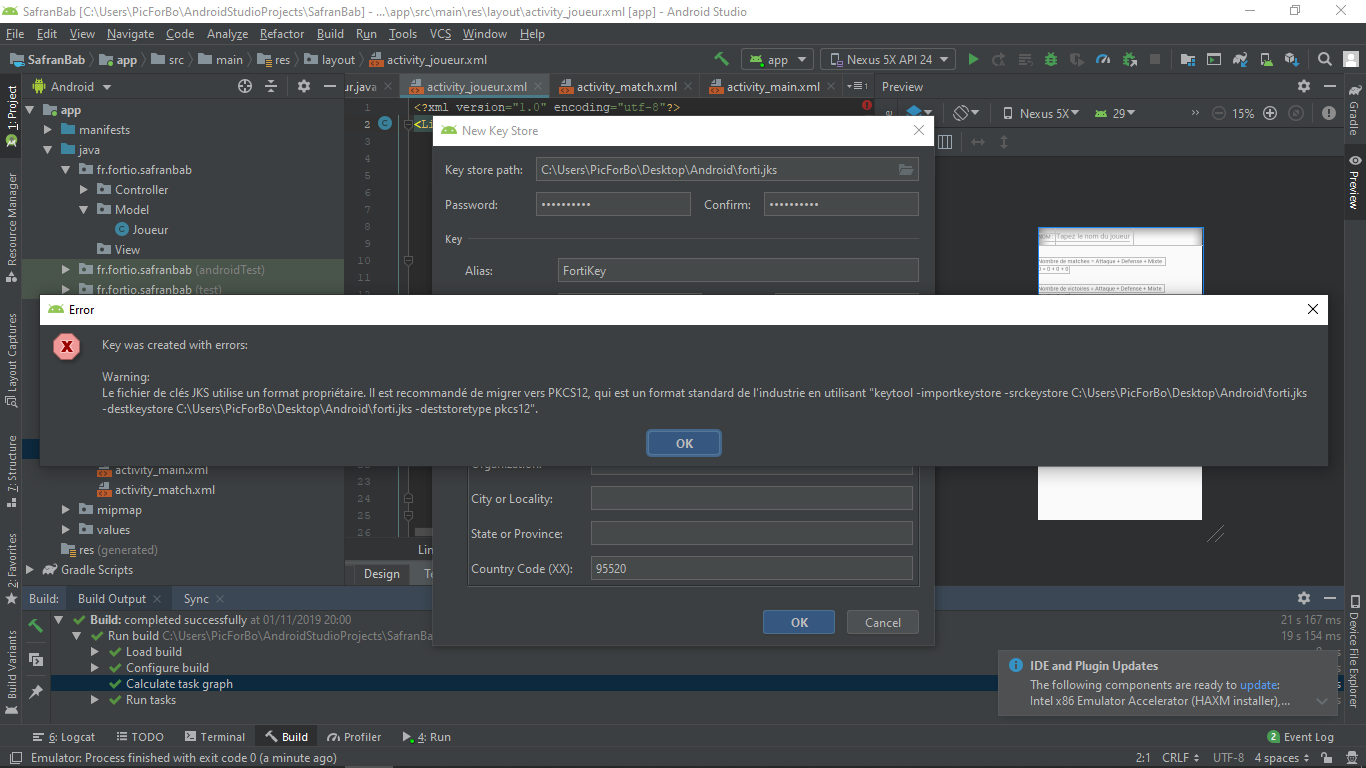Click OK in the Error dialog

[685, 443]
